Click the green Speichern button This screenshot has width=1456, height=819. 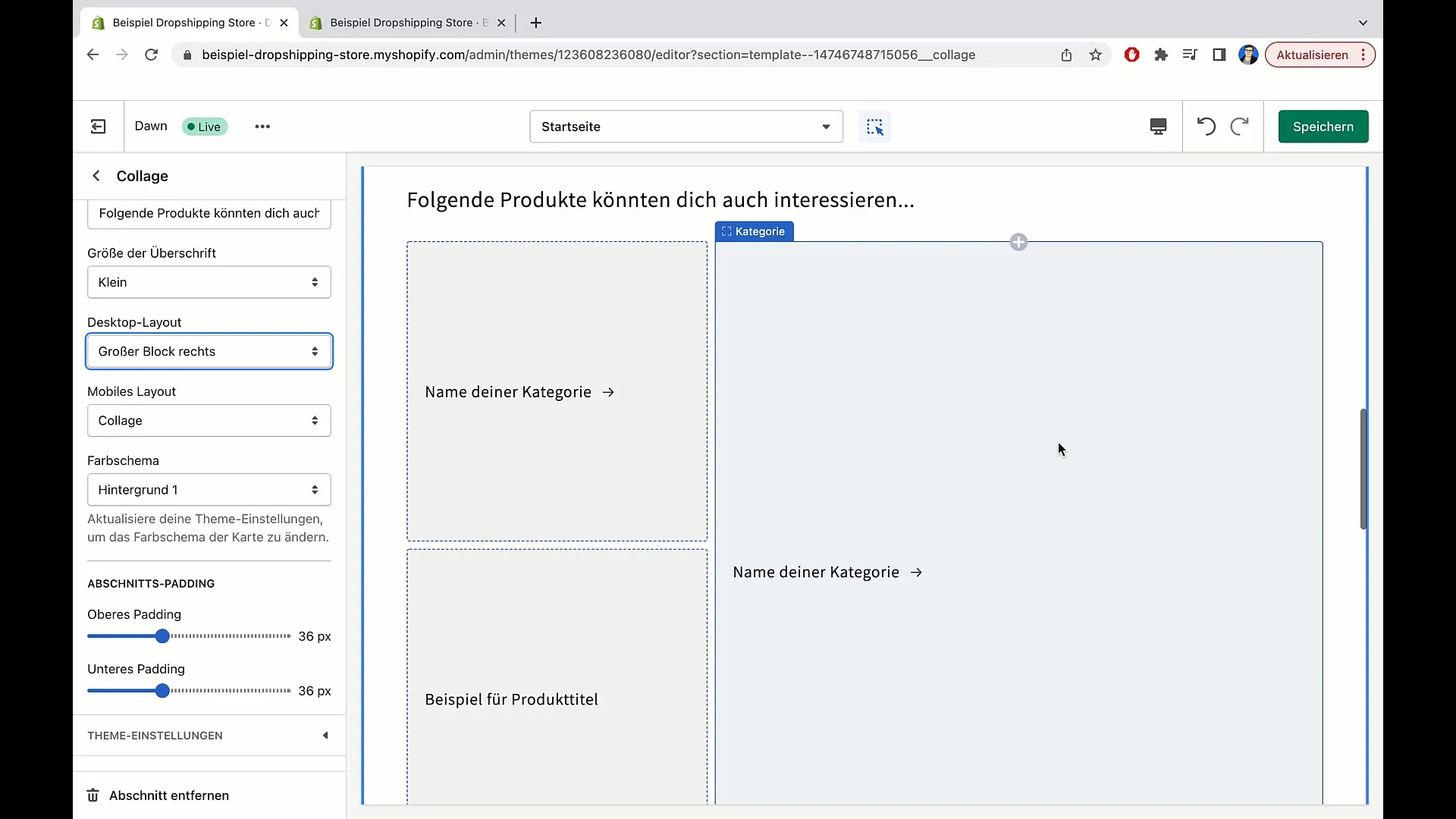click(1323, 127)
